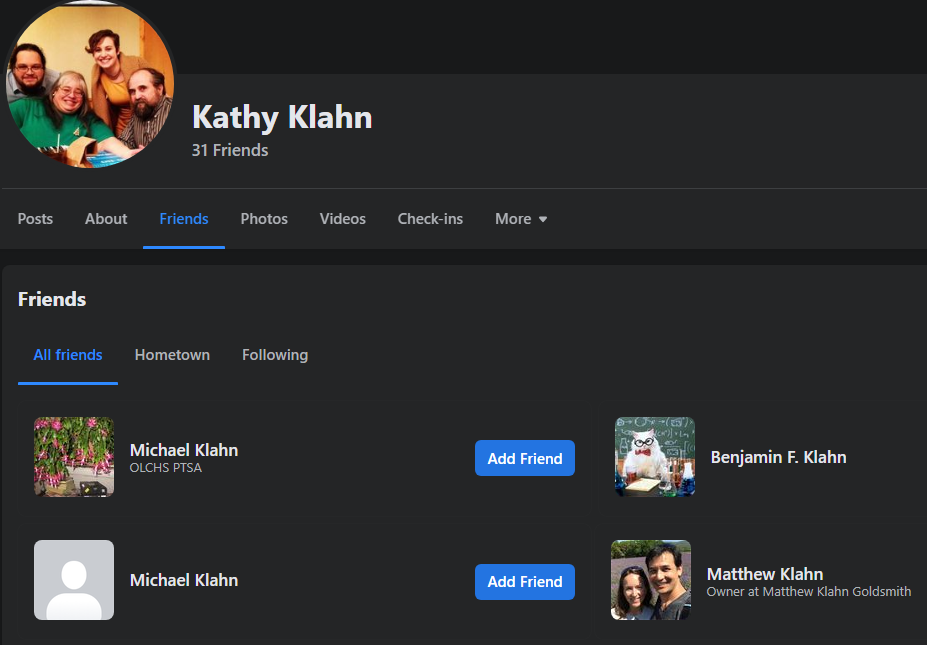The width and height of the screenshot is (927, 645).
Task: Go to the Photos tab
Action: pyautogui.click(x=264, y=219)
